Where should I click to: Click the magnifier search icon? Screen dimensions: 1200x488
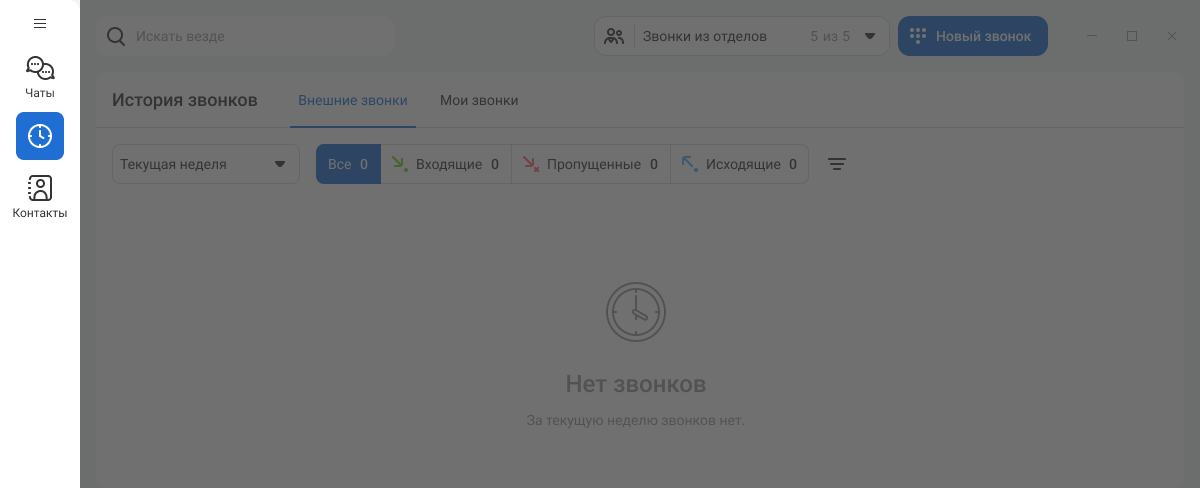pos(116,36)
